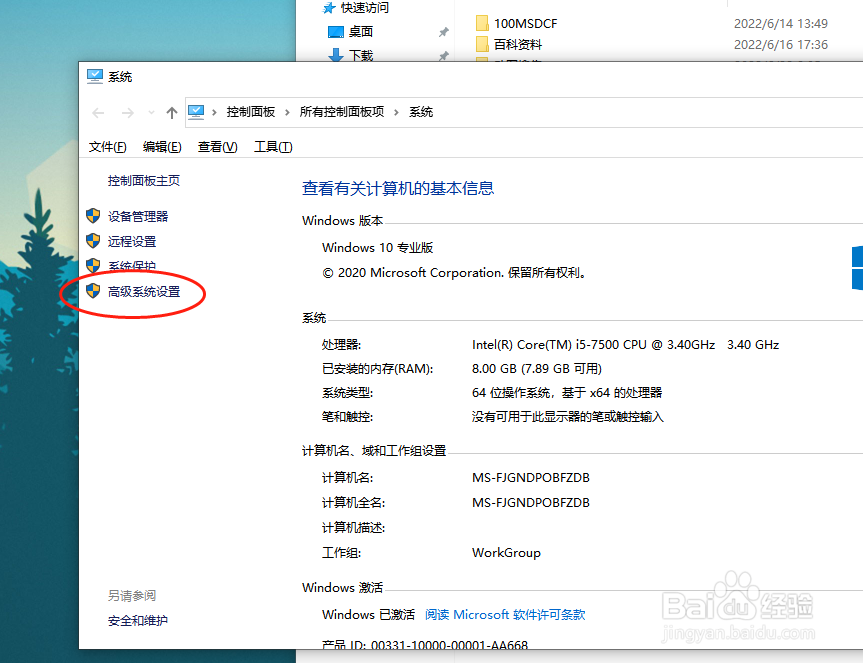Click the WorkGroup value
Image resolution: width=863 pixels, height=663 pixels.
(506, 553)
